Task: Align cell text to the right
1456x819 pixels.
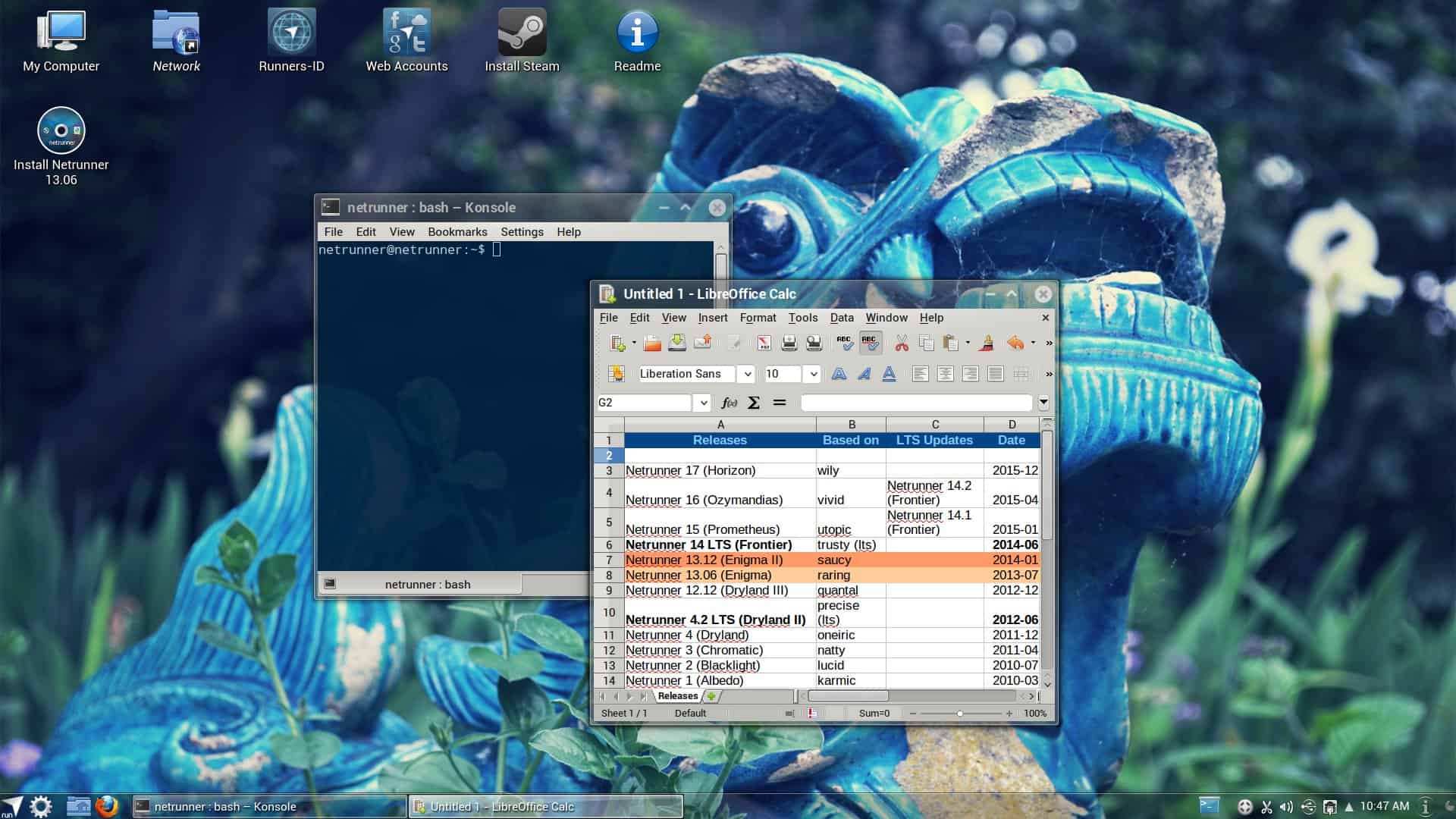Action: [970, 374]
